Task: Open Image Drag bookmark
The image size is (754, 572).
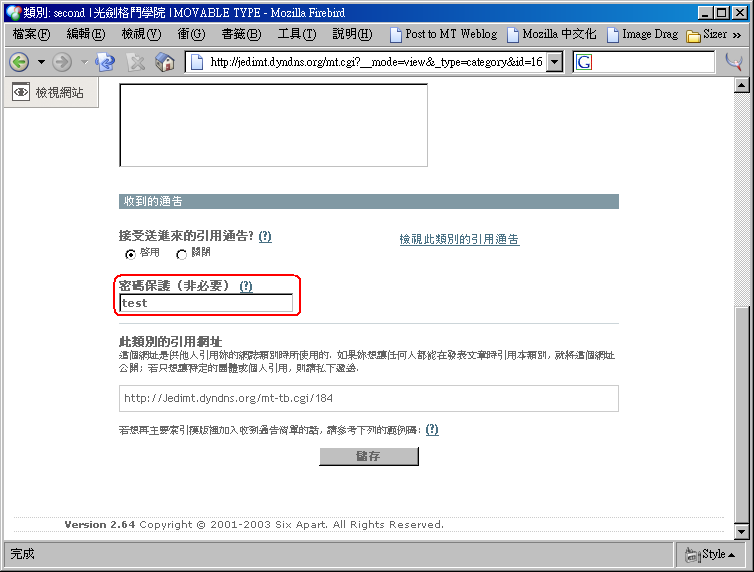Action: (x=642, y=34)
